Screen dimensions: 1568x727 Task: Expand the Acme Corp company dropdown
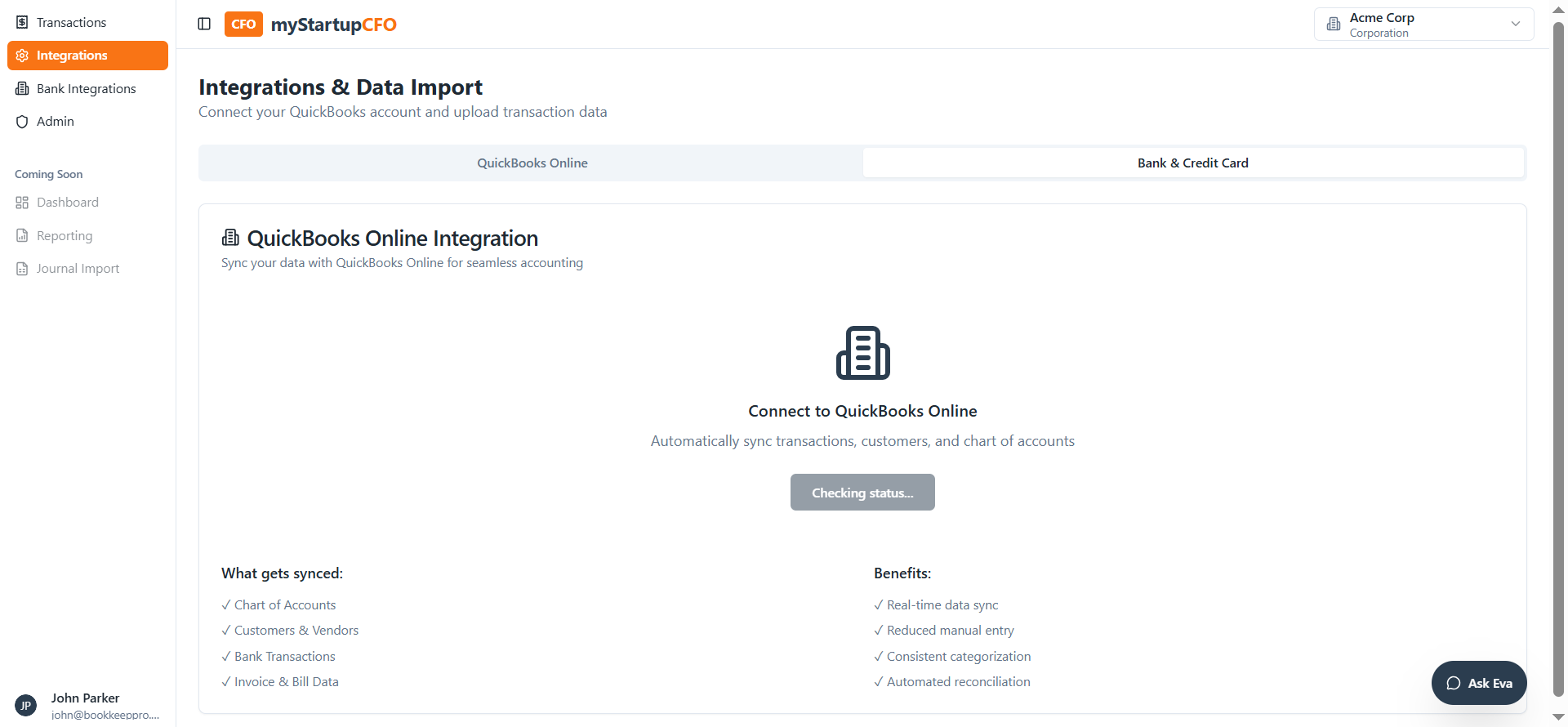pyautogui.click(x=1423, y=25)
